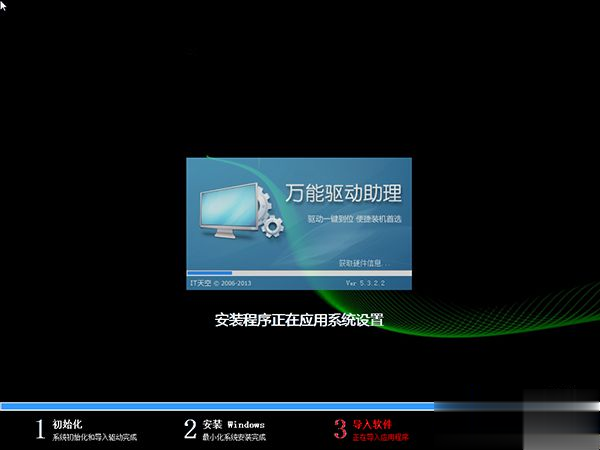Click the 万能驱动助理 title text
Viewport: 600px width, 450px height.
[343, 193]
